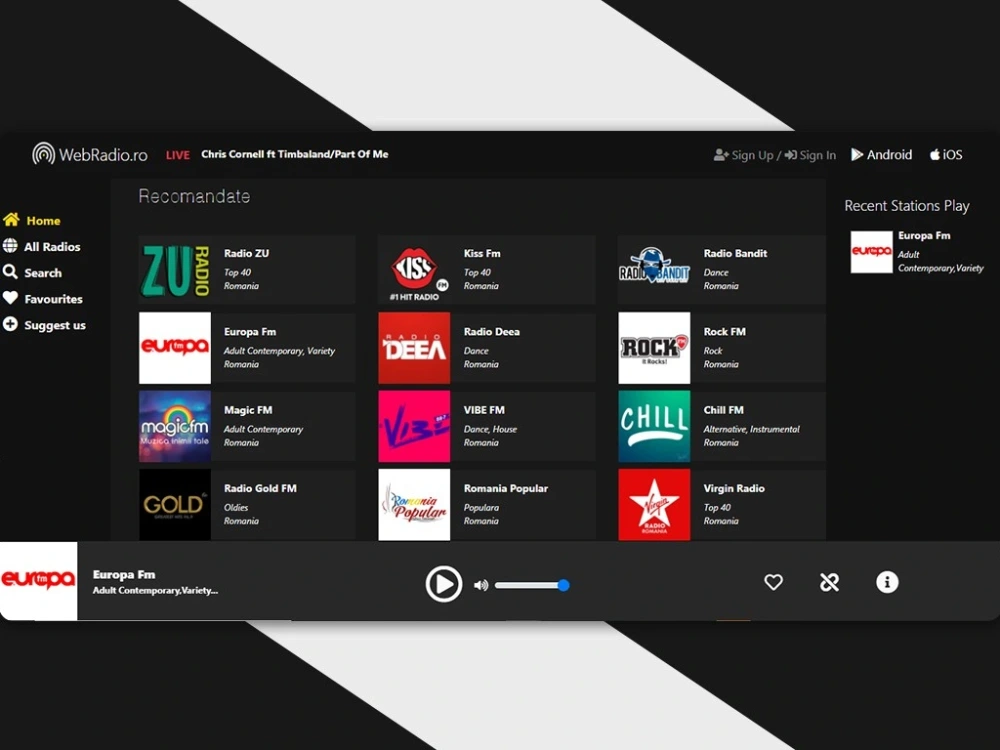
Task: Open Favourites in sidebar
Action: click(x=43, y=299)
